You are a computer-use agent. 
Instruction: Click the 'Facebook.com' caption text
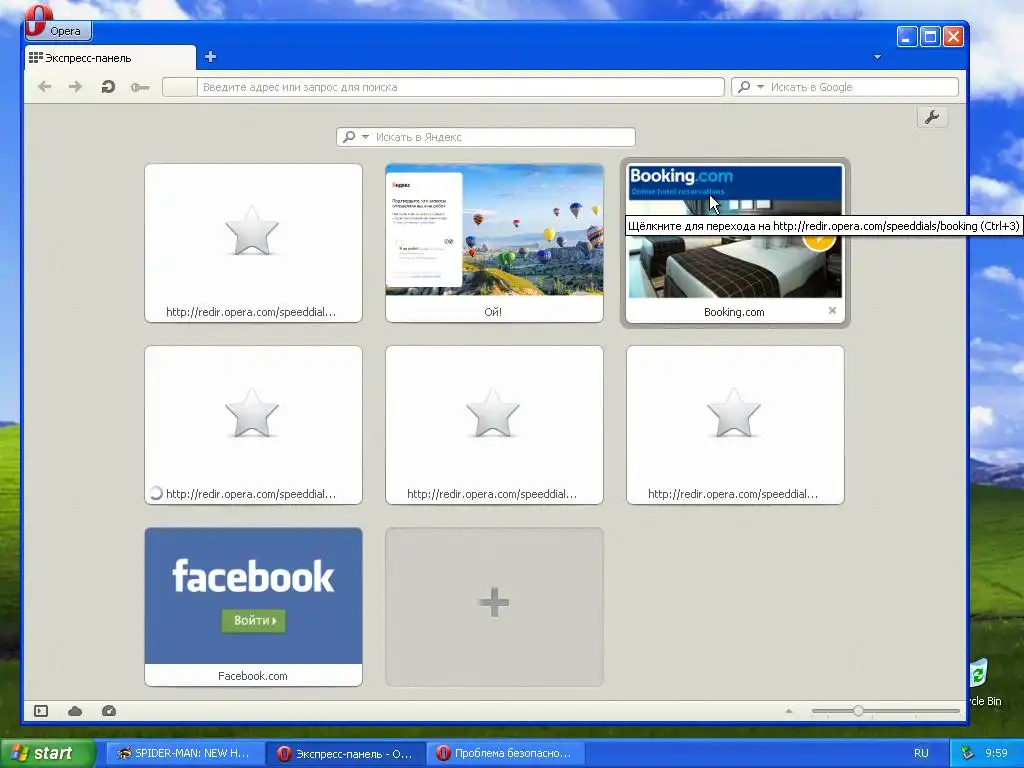253,676
